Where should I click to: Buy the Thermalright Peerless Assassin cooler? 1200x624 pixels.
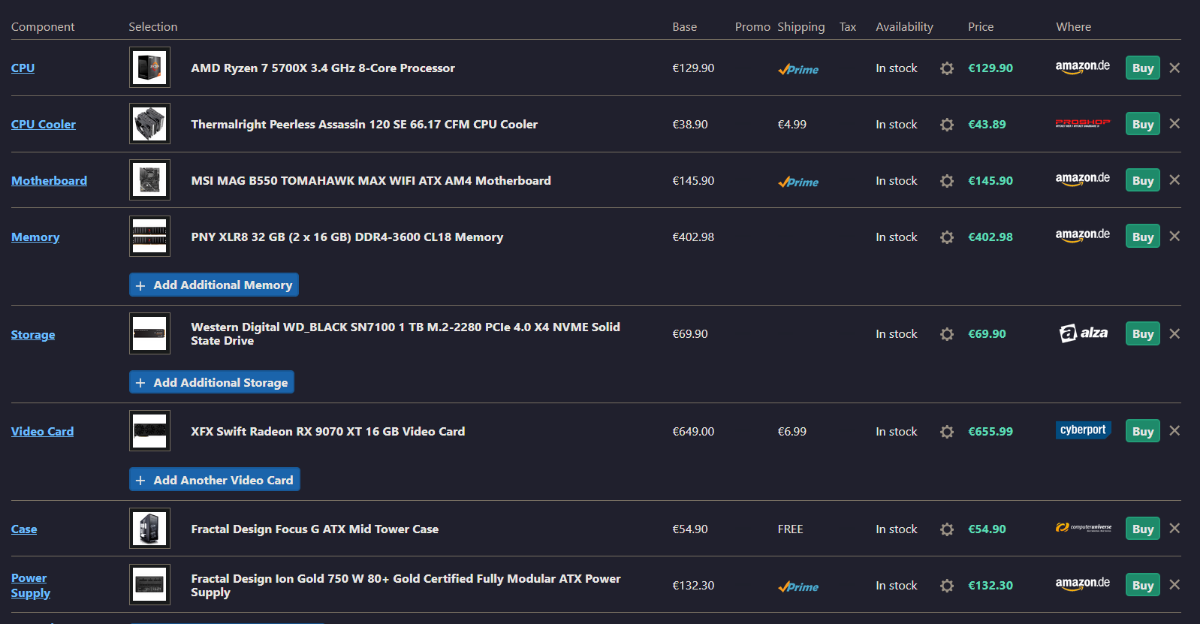1142,124
